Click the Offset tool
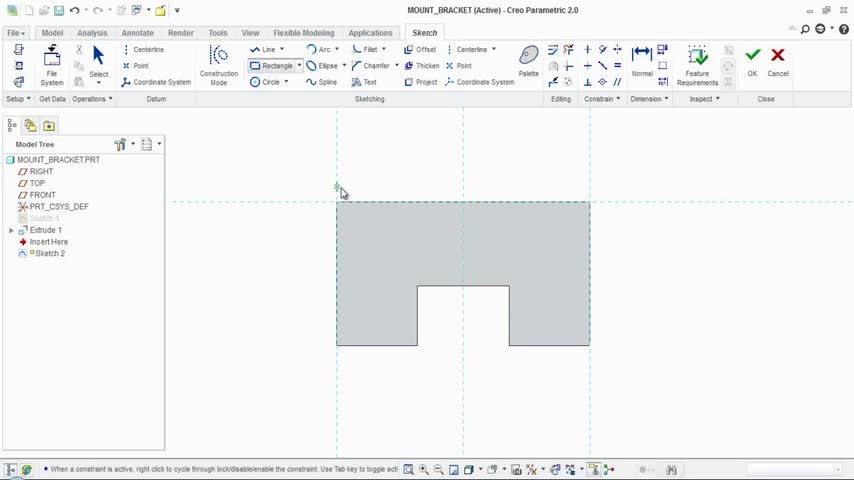The height and width of the screenshot is (480, 854). point(420,50)
